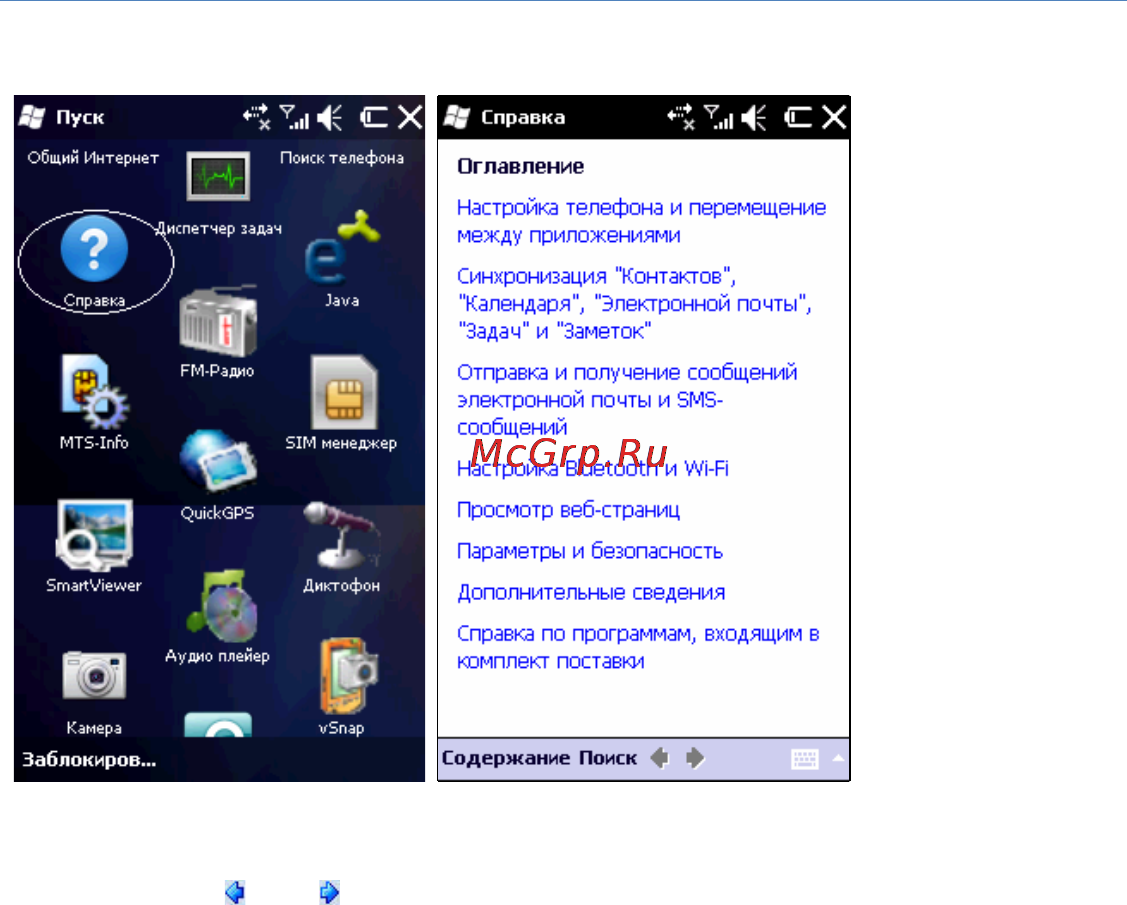Image resolution: width=1127 pixels, height=905 pixels.
Task: Open Настройка Bluetooth и Wi-Fi topic
Action: coord(593,469)
